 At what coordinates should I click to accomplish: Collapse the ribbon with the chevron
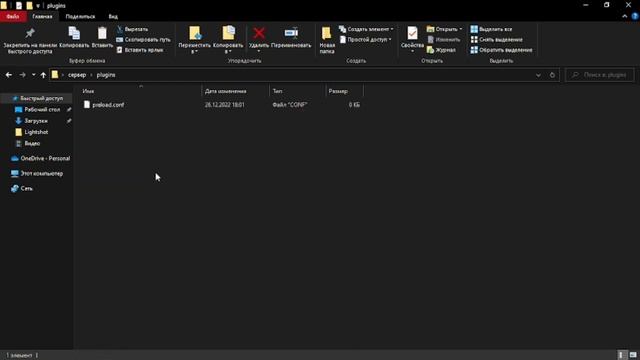click(624, 16)
